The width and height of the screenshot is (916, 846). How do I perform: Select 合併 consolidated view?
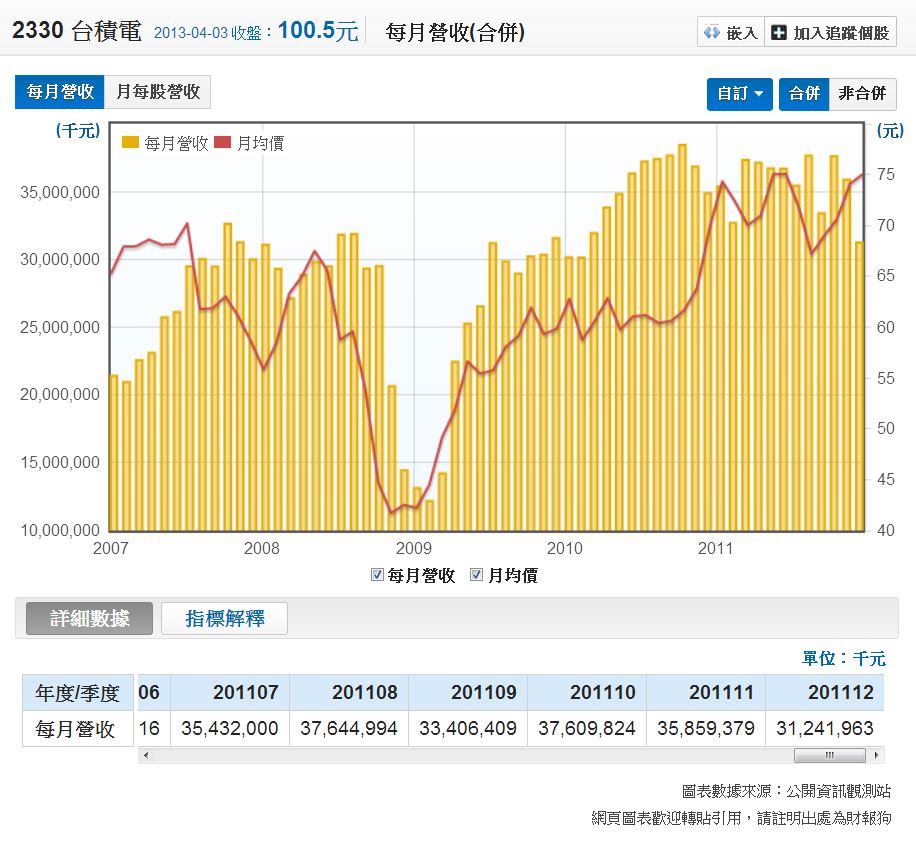pos(804,94)
